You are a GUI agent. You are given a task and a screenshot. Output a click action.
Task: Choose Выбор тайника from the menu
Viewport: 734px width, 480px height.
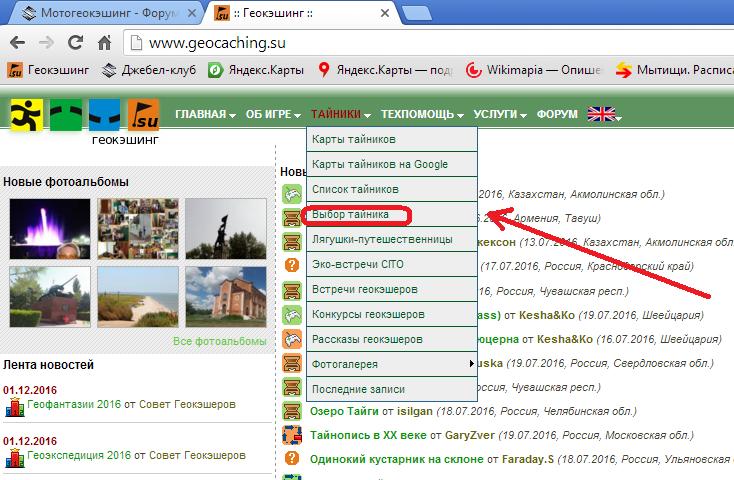click(392, 214)
